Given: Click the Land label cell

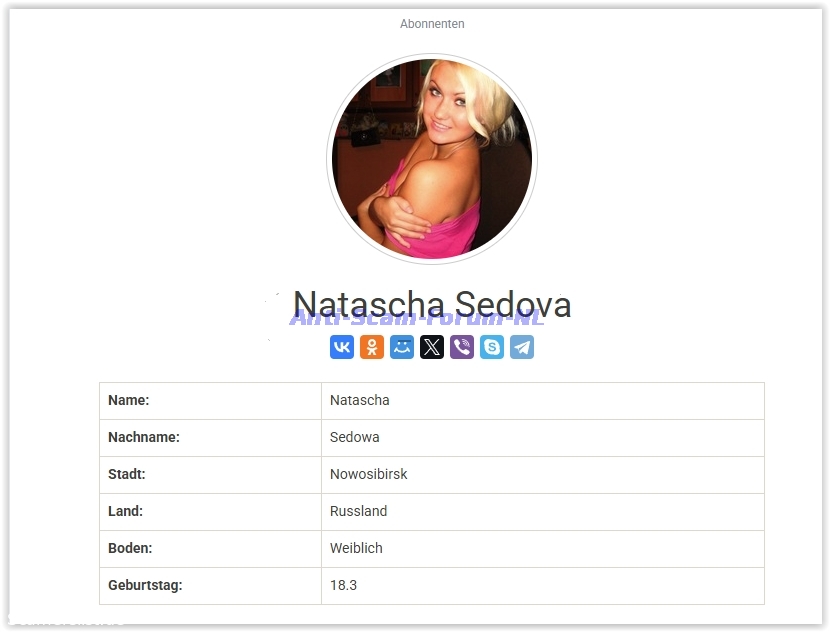Looking at the screenshot, I should (211, 512).
